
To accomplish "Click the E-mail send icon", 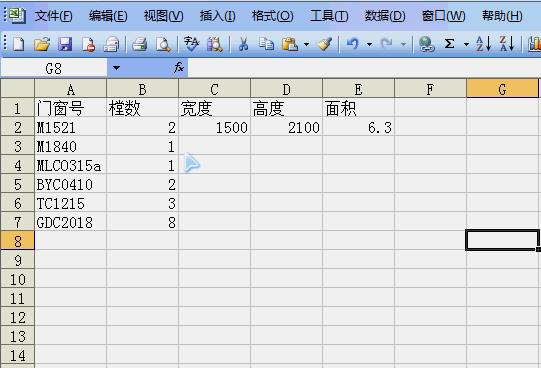I will pos(111,44).
